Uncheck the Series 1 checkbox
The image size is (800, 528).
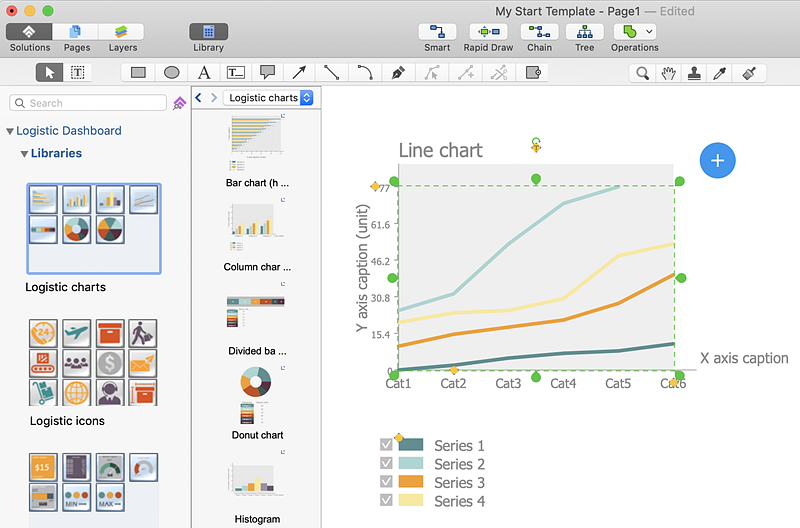point(386,445)
